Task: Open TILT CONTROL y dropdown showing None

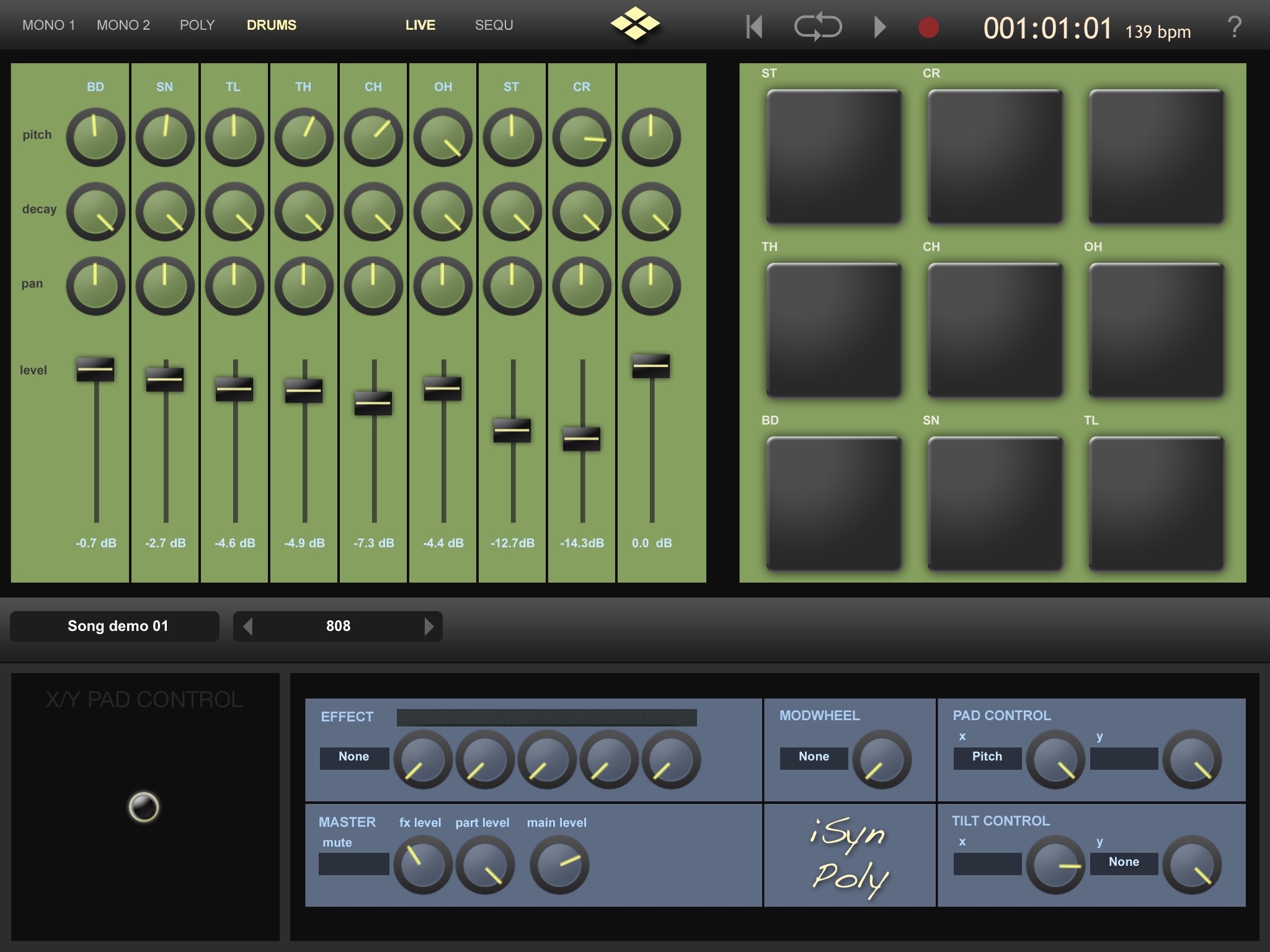Action: click(1124, 863)
